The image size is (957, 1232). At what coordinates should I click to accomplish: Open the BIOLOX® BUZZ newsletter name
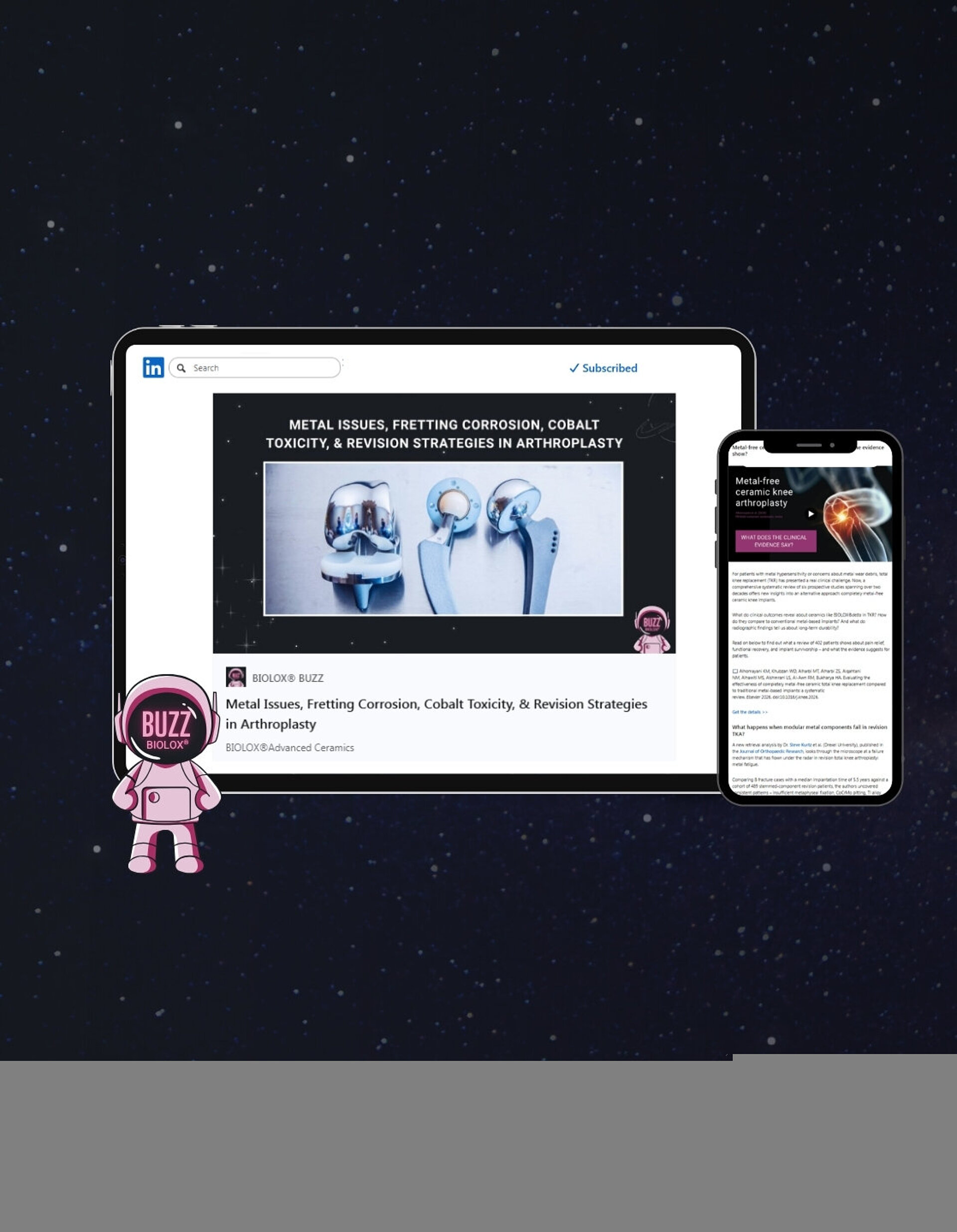[288, 678]
